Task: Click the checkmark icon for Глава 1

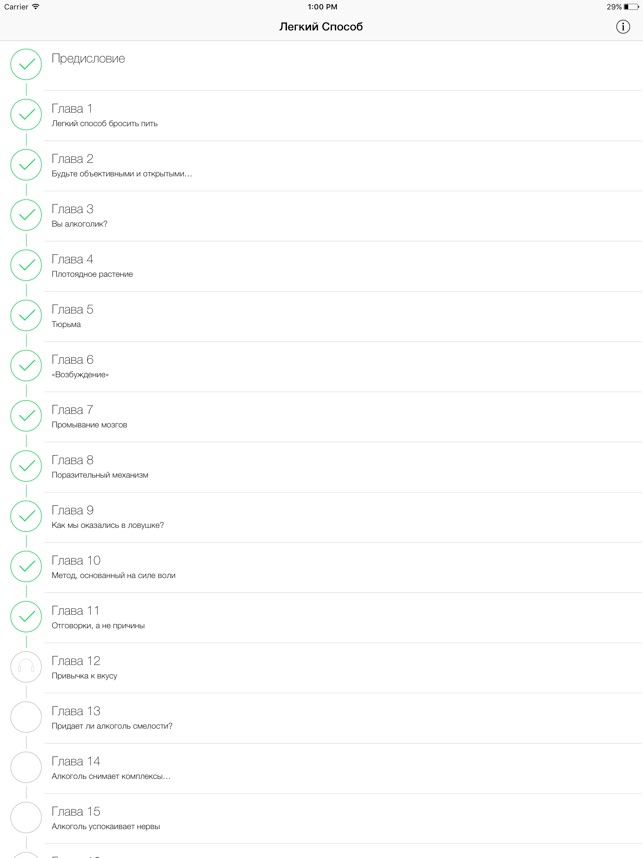Action: coord(26,114)
